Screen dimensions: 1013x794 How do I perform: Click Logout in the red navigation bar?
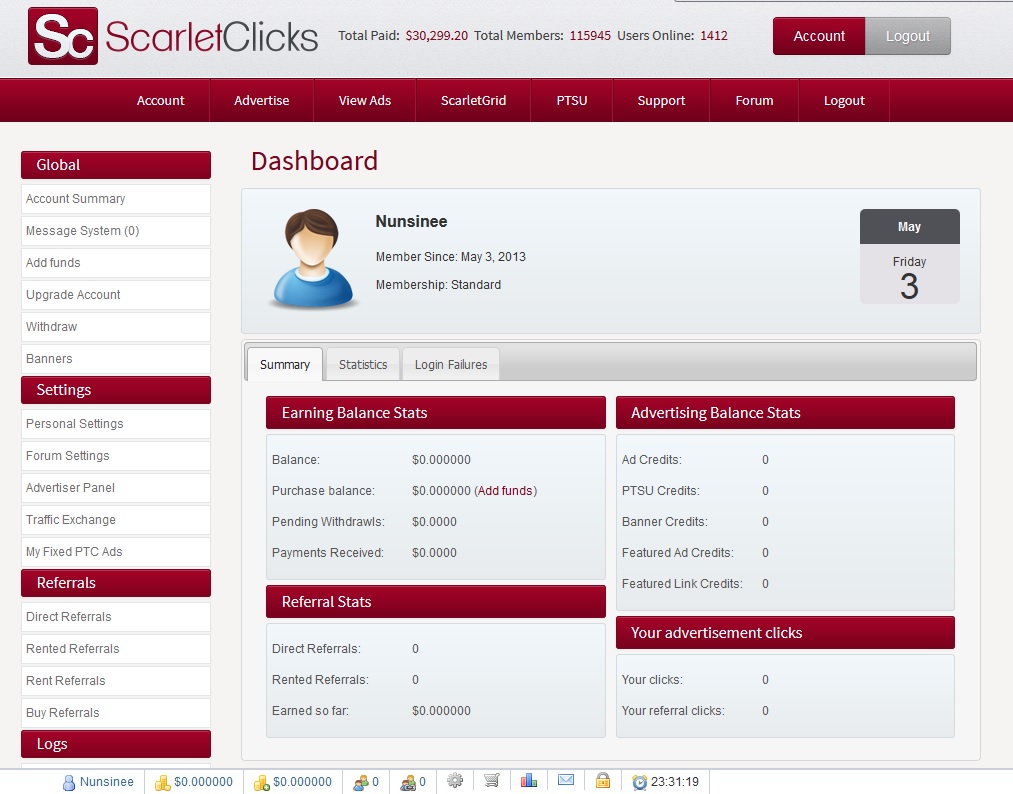[844, 101]
